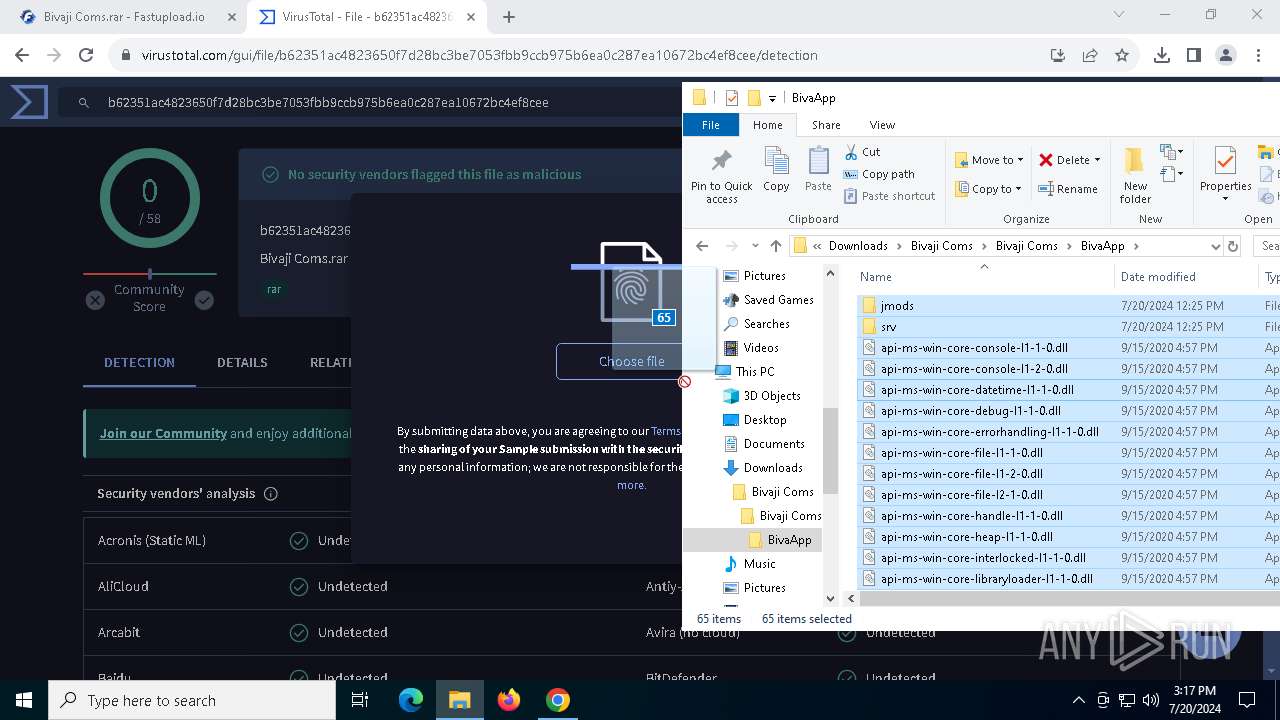The image size is (1280, 720).
Task: Click the taskbar search box
Action: (192, 700)
